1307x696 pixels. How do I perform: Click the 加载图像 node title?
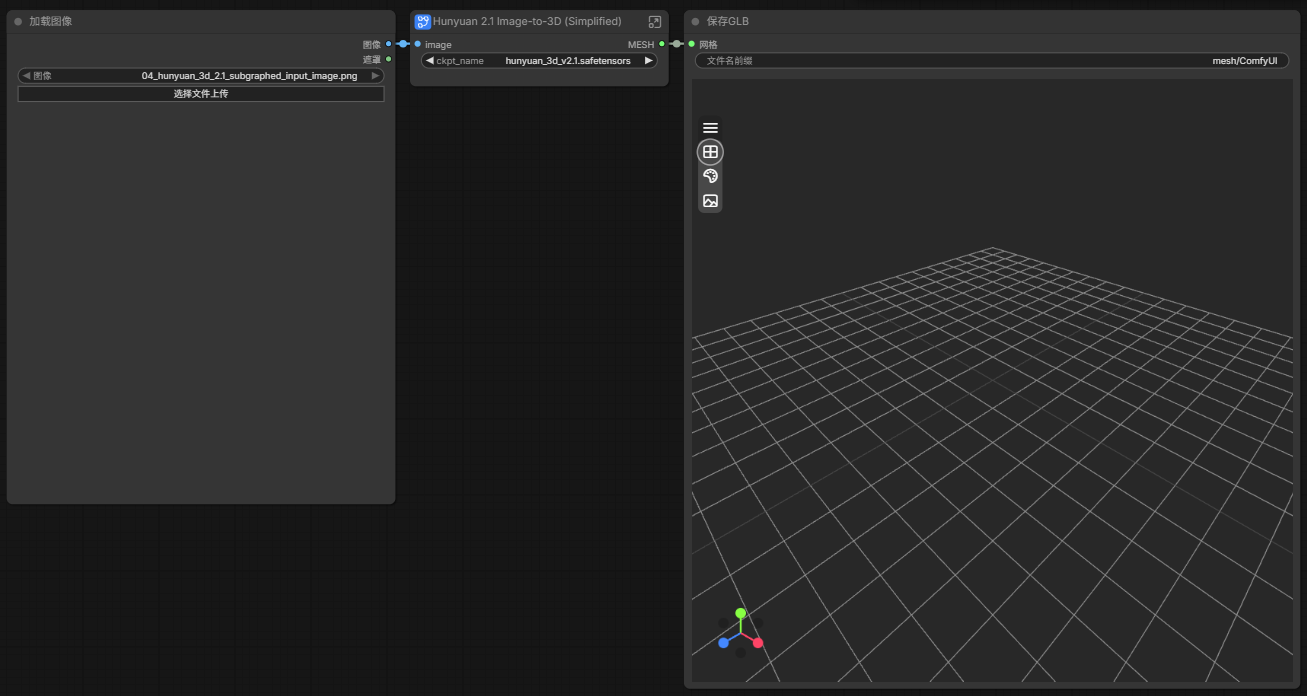click(50, 21)
